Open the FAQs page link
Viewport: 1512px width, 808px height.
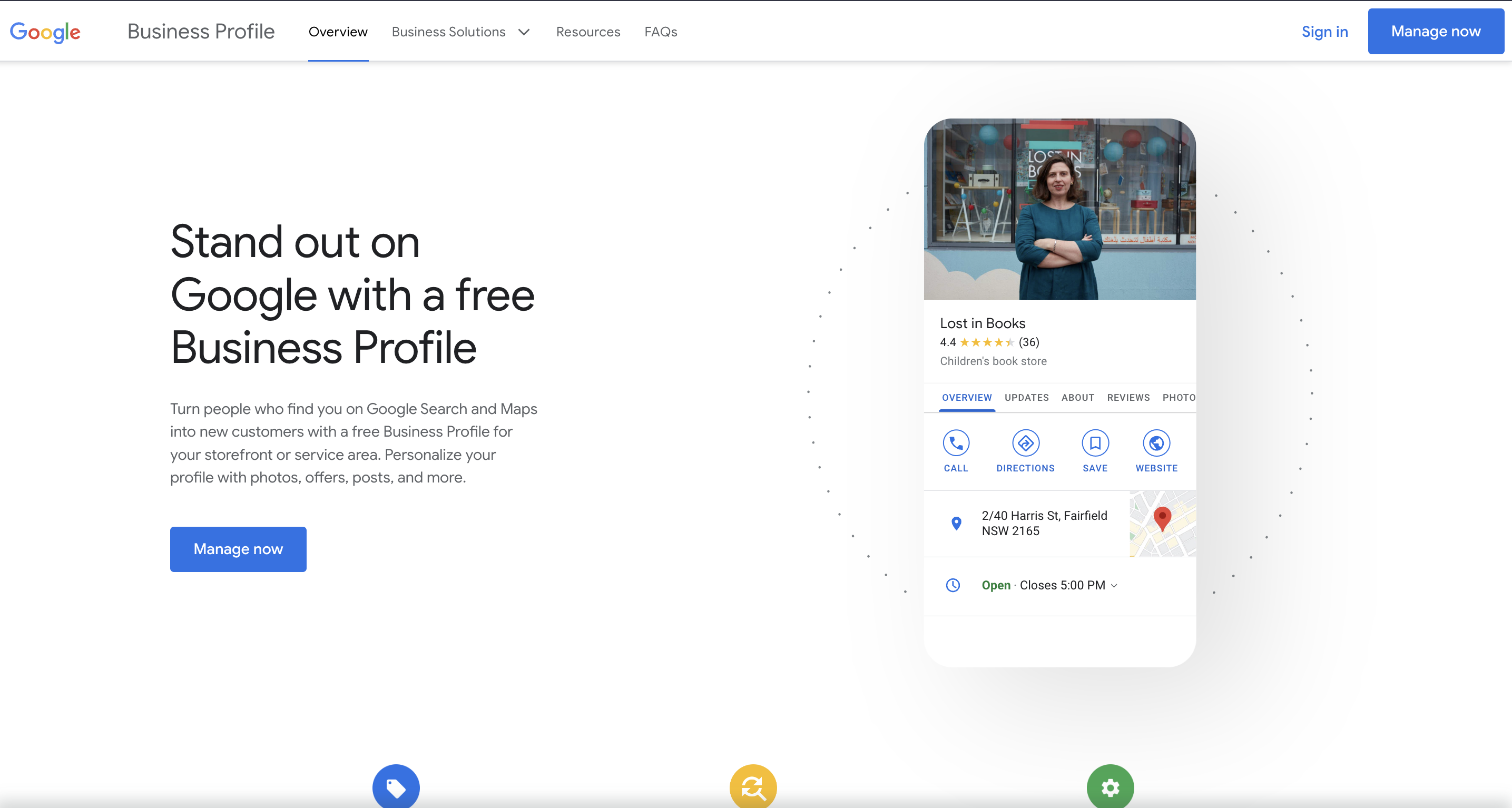pyautogui.click(x=660, y=32)
